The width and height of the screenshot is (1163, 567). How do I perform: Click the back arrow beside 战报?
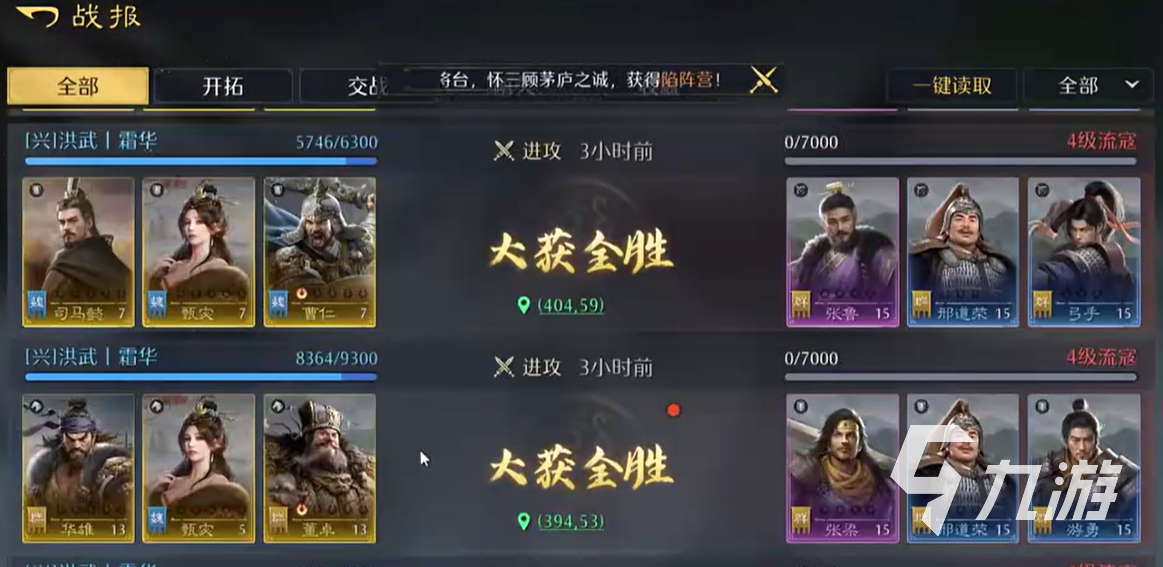click(x=38, y=16)
